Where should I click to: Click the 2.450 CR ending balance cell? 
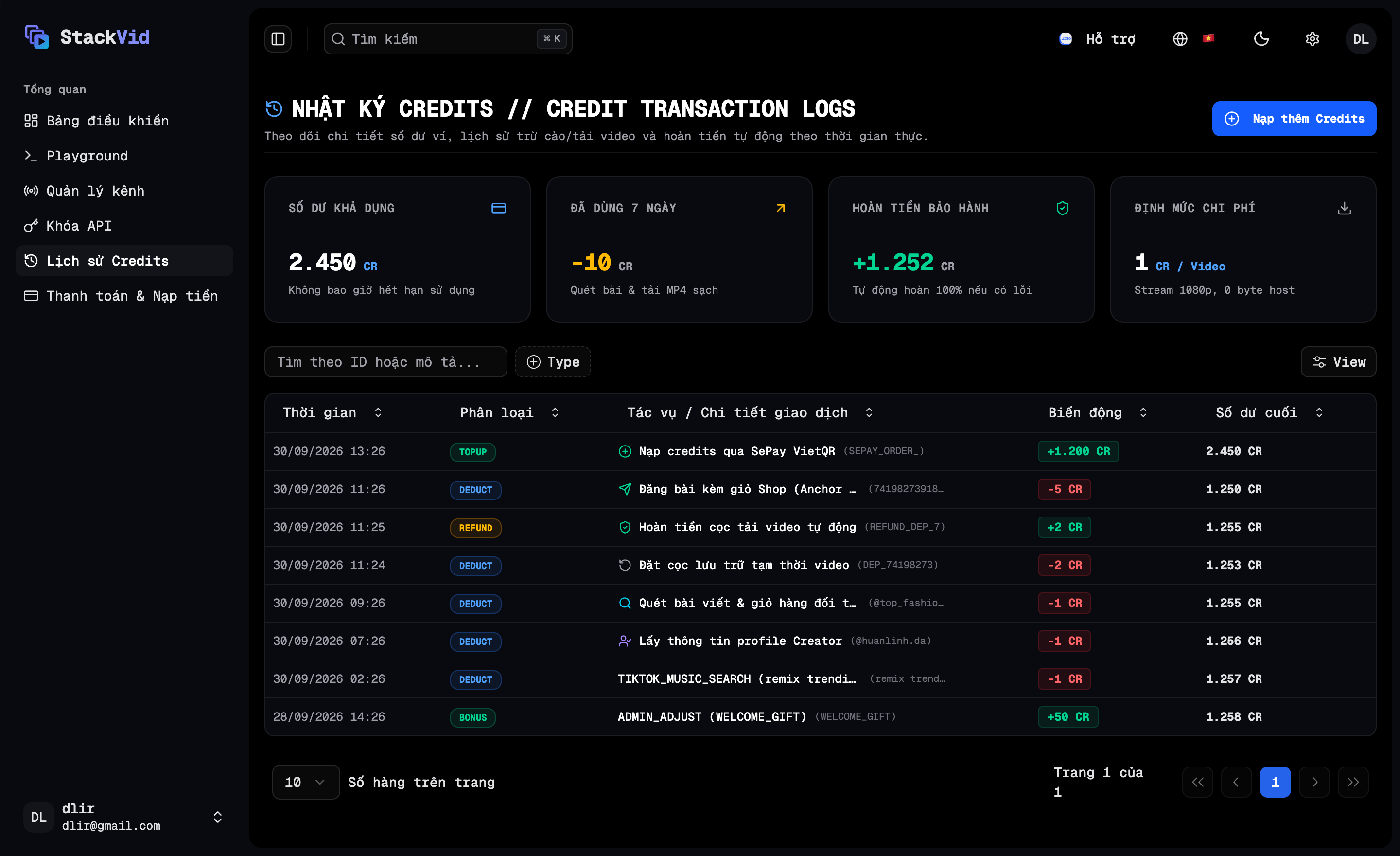1234,451
